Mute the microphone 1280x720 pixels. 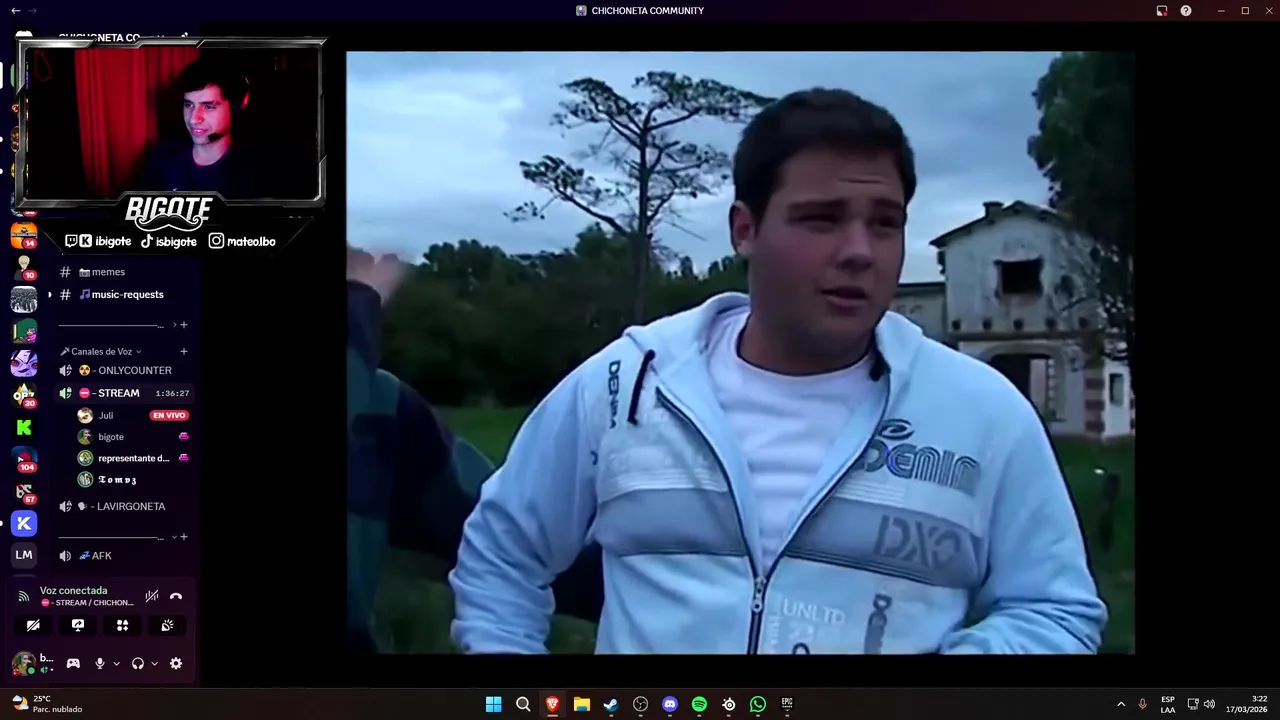click(99, 663)
